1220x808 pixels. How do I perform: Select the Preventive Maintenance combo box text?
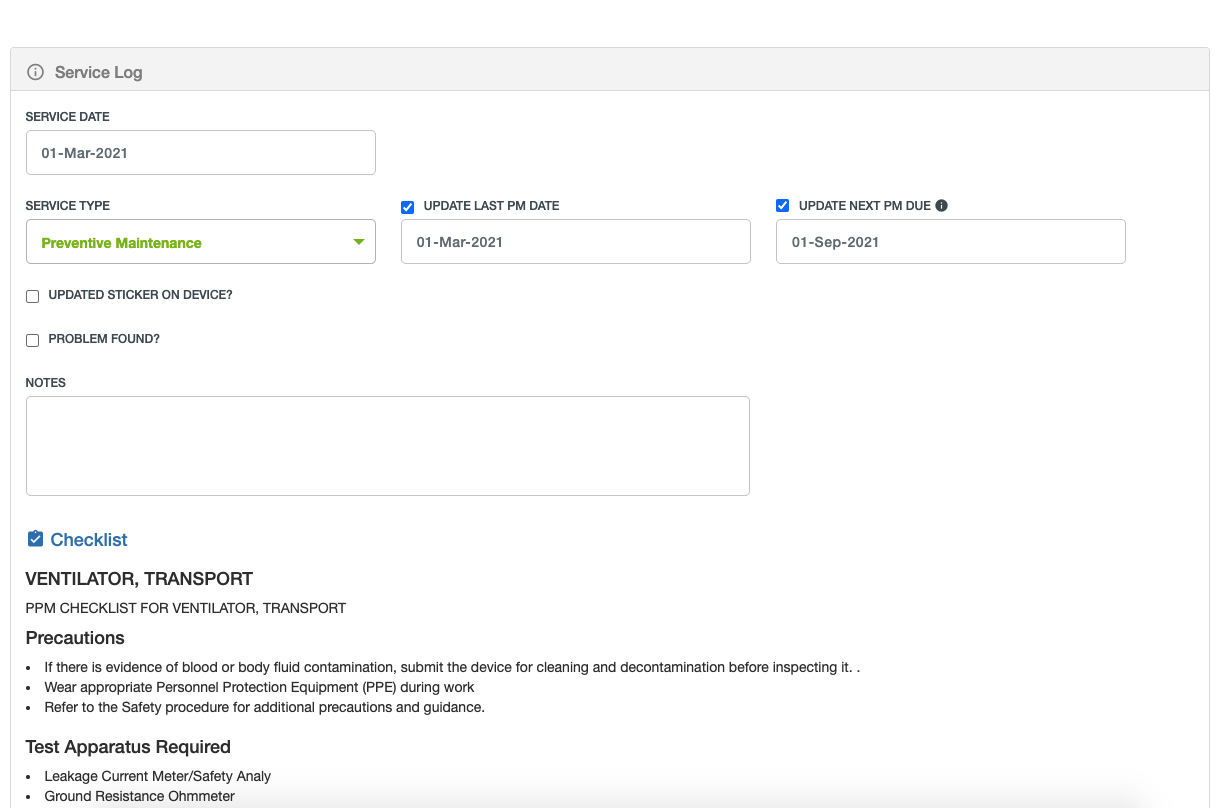[121, 243]
